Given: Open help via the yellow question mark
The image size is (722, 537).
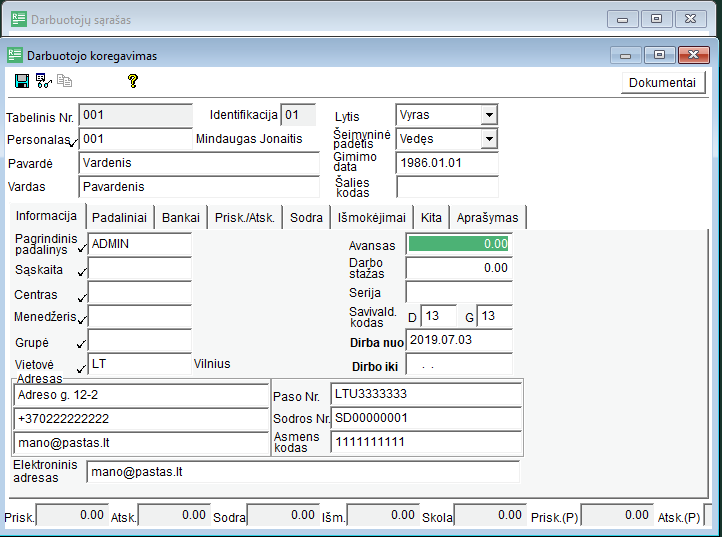Looking at the screenshot, I should [x=133, y=81].
